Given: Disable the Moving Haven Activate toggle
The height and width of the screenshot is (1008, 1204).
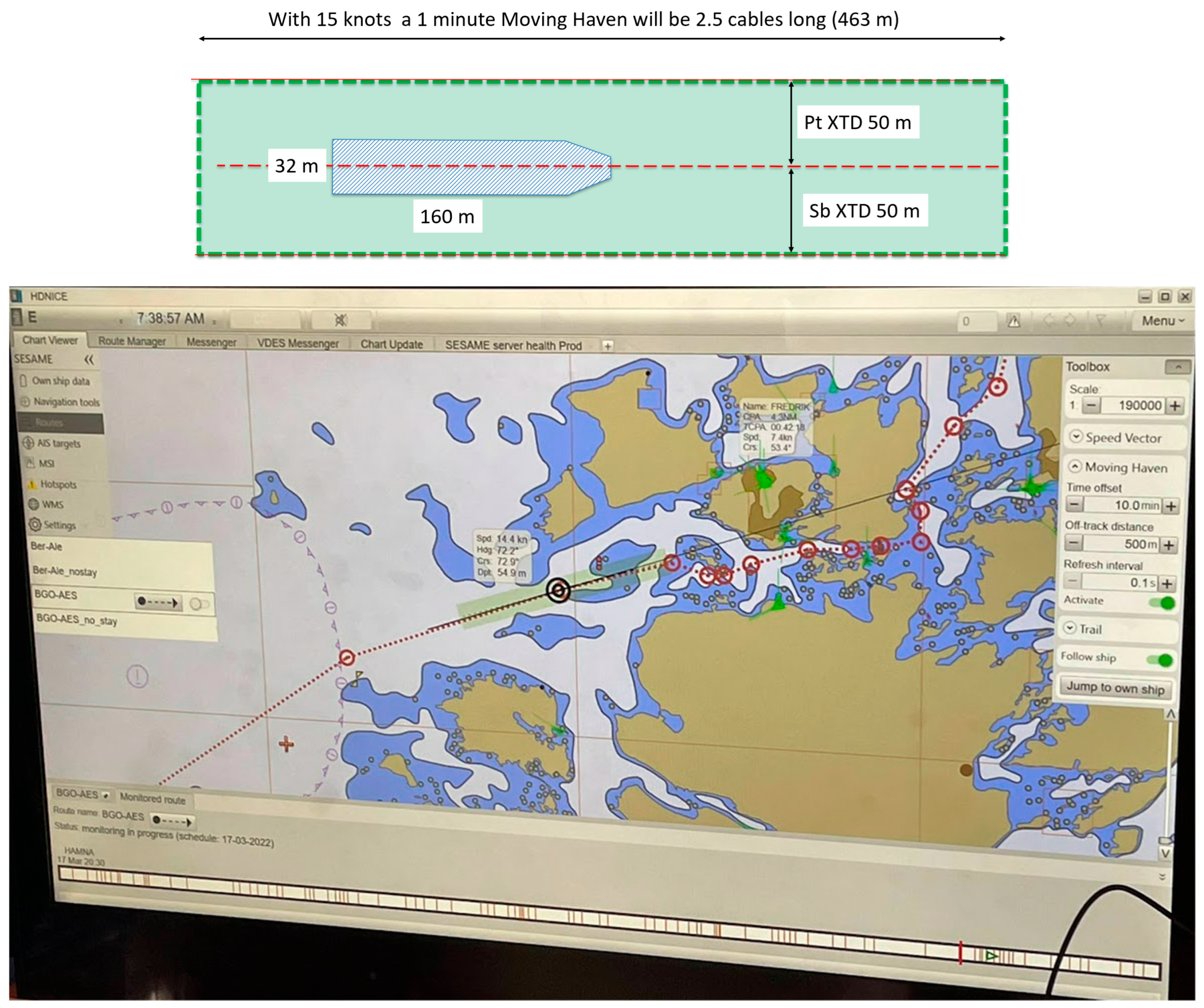Looking at the screenshot, I should tap(1162, 603).
